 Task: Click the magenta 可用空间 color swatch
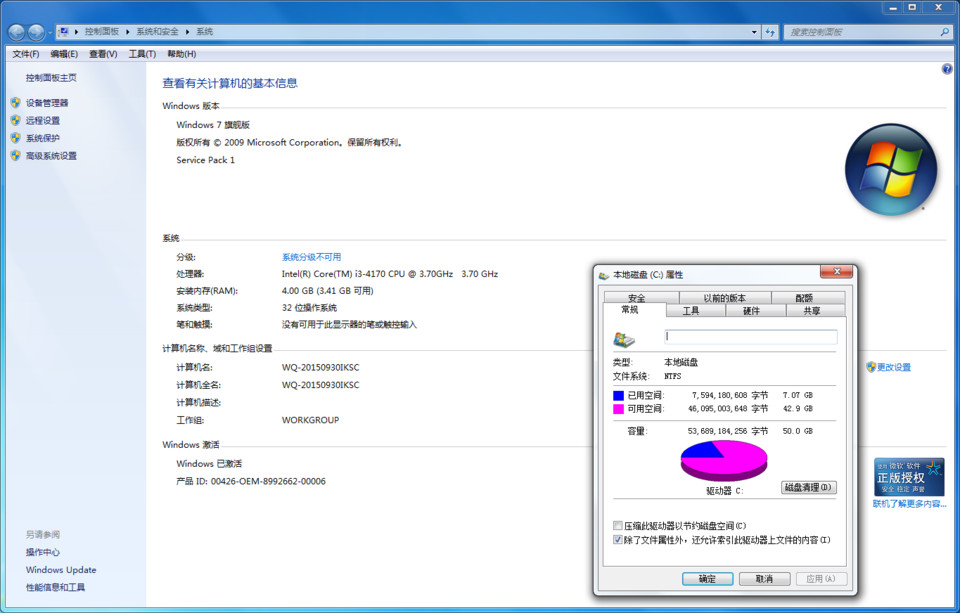click(618, 409)
